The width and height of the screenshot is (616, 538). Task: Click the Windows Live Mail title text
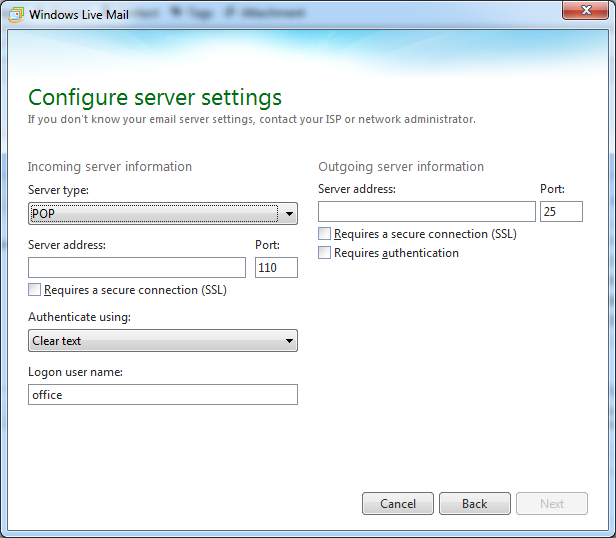79,15
